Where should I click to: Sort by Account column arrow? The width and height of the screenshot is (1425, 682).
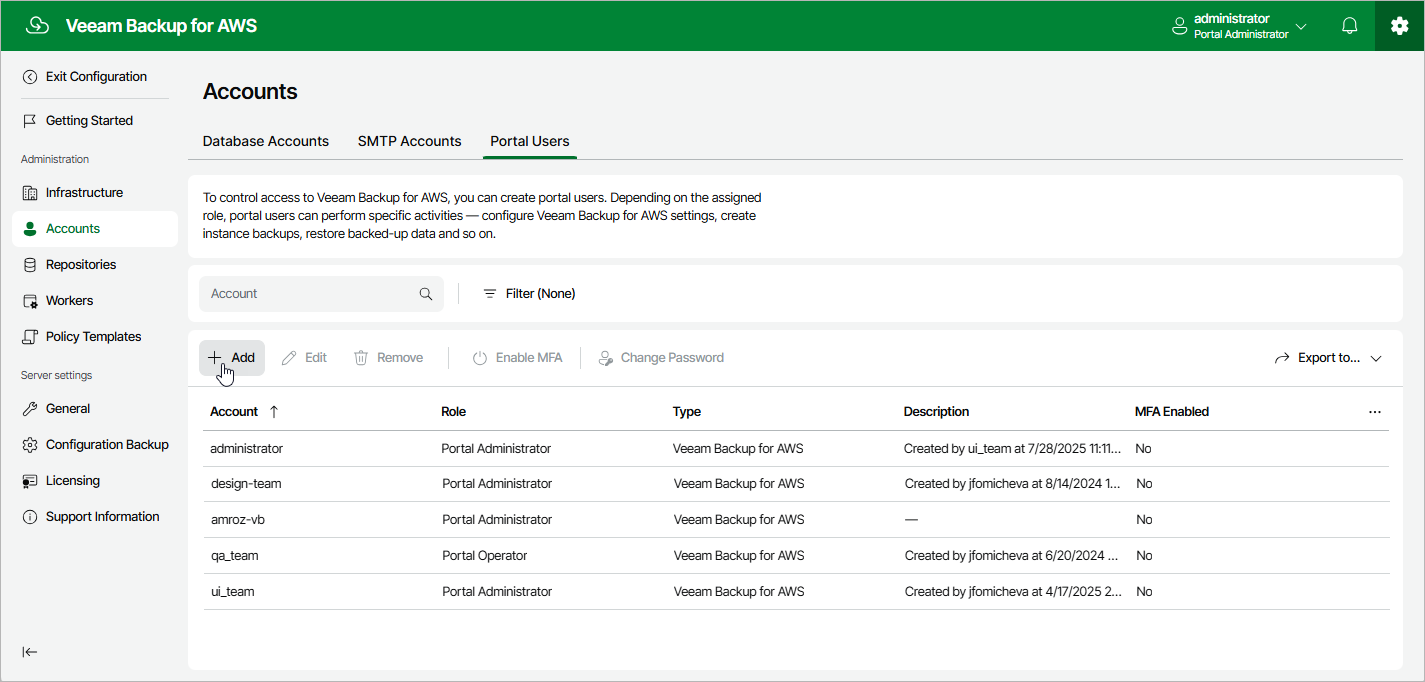click(x=274, y=412)
